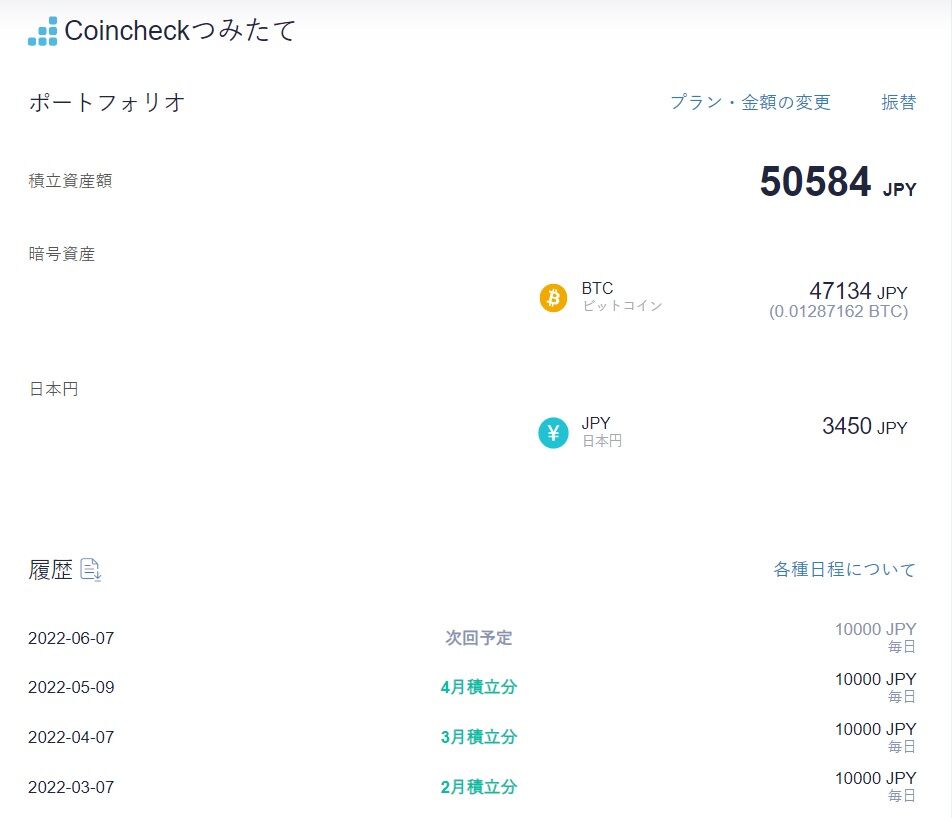The height and width of the screenshot is (818, 952).
Task: Click the Coincheckつみたて title
Action: (180, 31)
